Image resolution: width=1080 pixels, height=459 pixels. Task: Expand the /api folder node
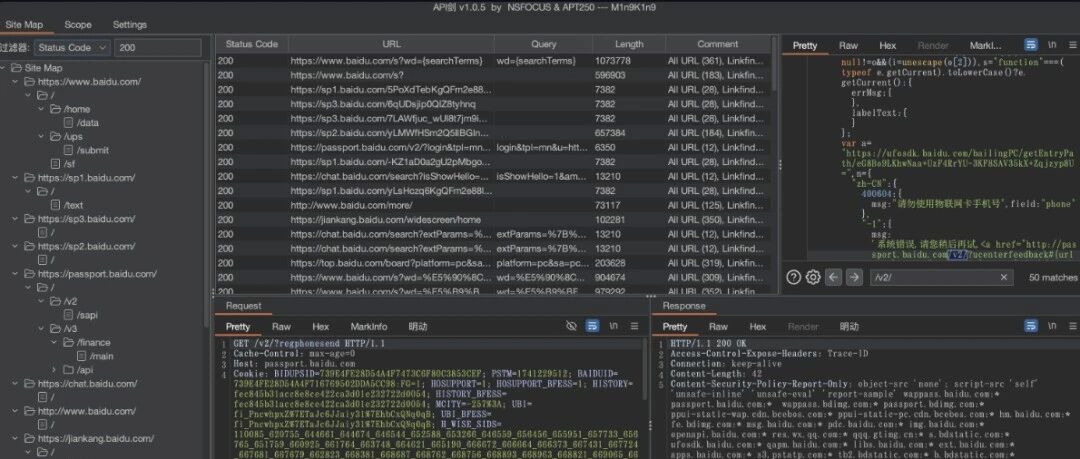pyautogui.click(x=54, y=370)
